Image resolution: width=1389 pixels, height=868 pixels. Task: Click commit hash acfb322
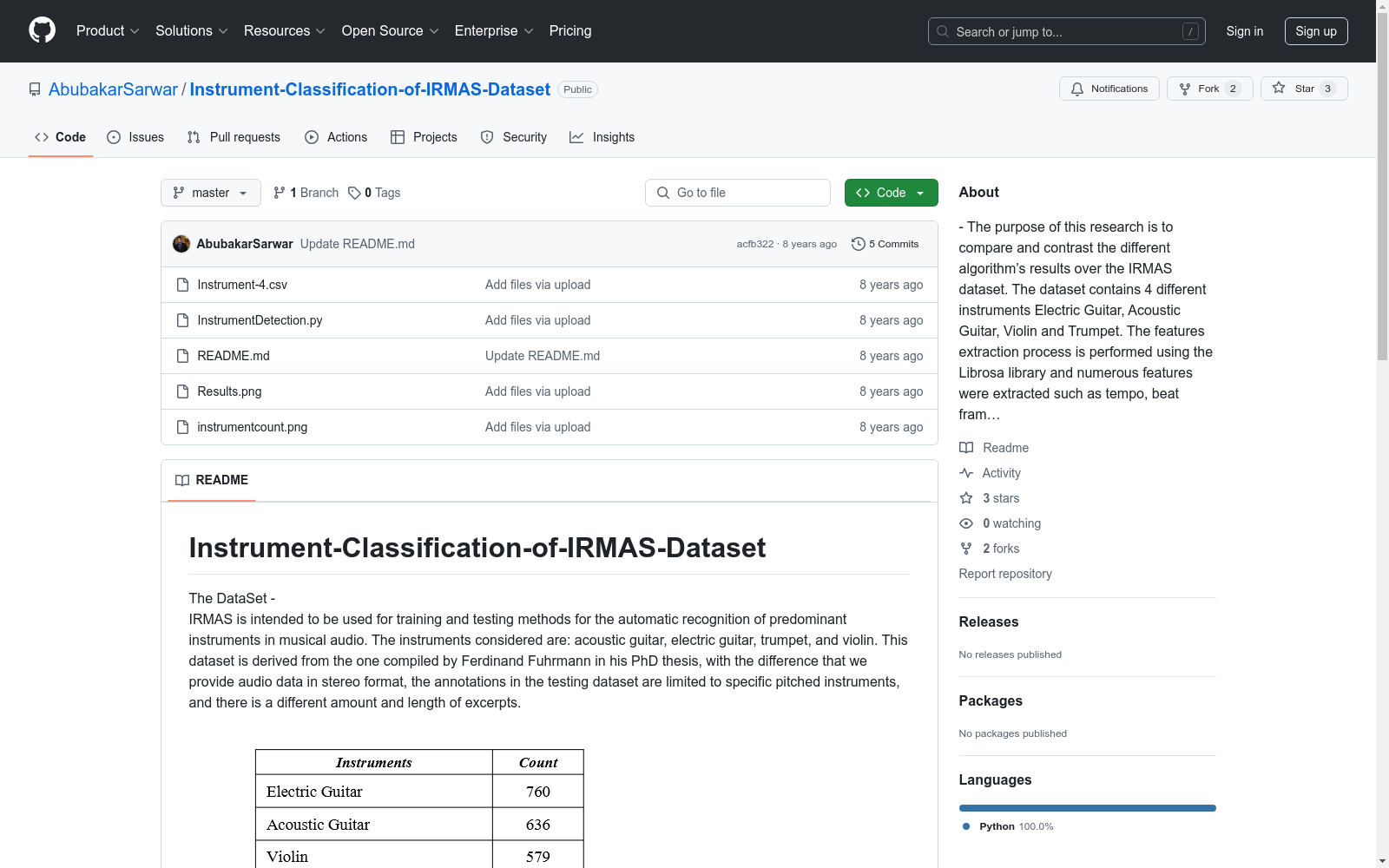pos(755,244)
